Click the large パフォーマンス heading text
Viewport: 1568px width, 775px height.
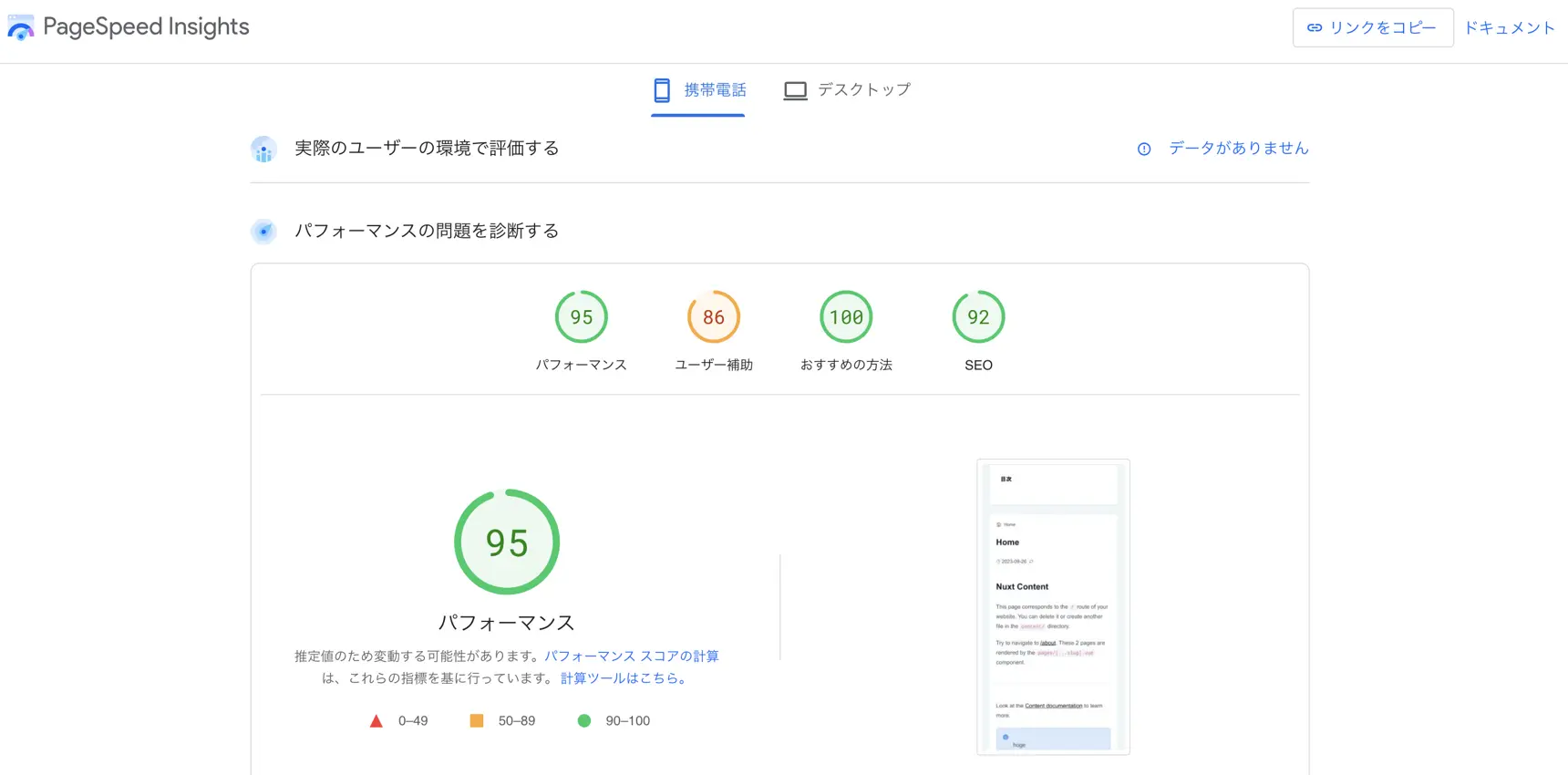[x=507, y=623]
